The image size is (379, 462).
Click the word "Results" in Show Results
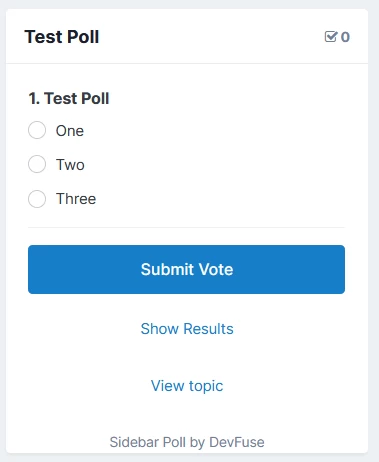(208, 329)
